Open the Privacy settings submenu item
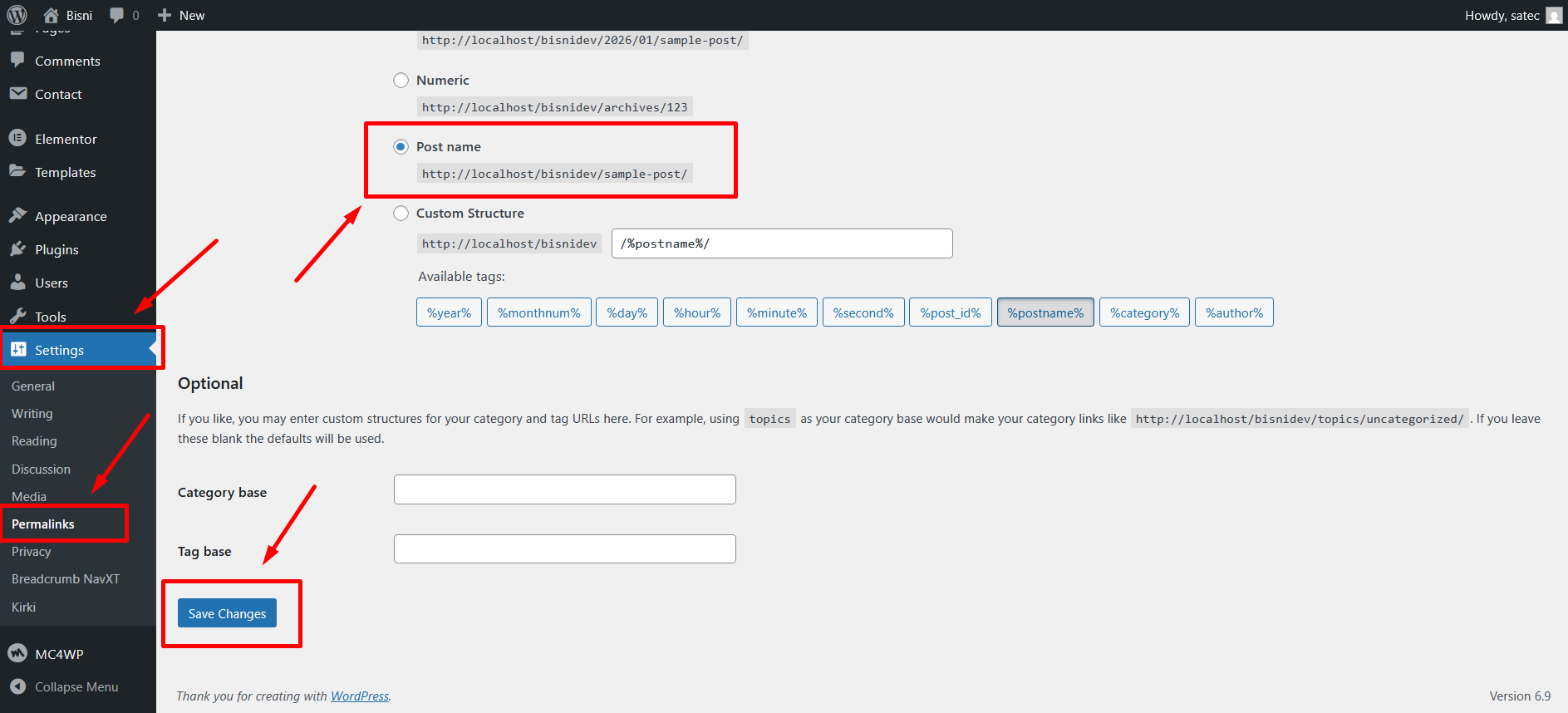Viewport: 1568px width, 713px height. point(32,552)
